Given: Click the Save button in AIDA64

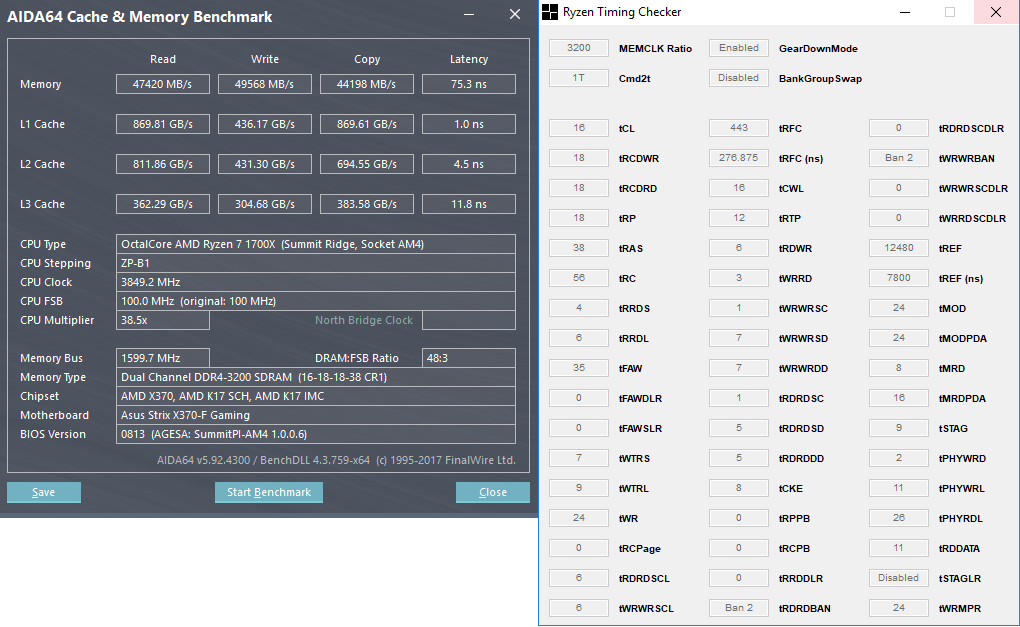Looking at the screenshot, I should click(x=44, y=492).
